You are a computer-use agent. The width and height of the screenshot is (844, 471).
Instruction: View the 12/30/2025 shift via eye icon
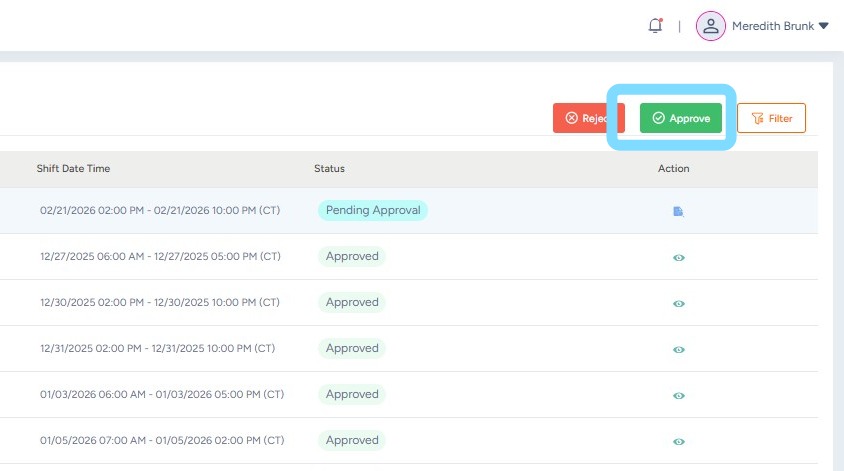pos(679,303)
